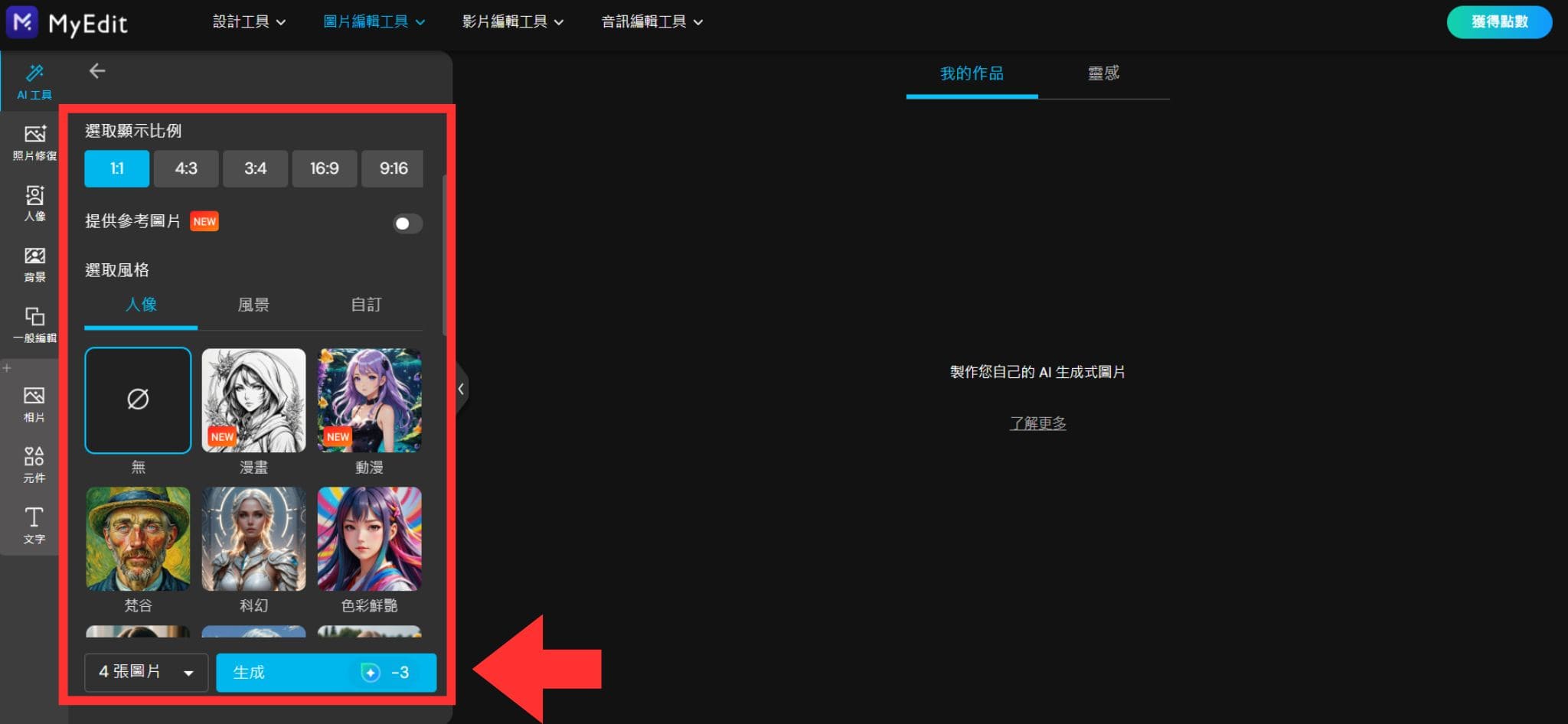Open the 背景 (background) tool

34,264
